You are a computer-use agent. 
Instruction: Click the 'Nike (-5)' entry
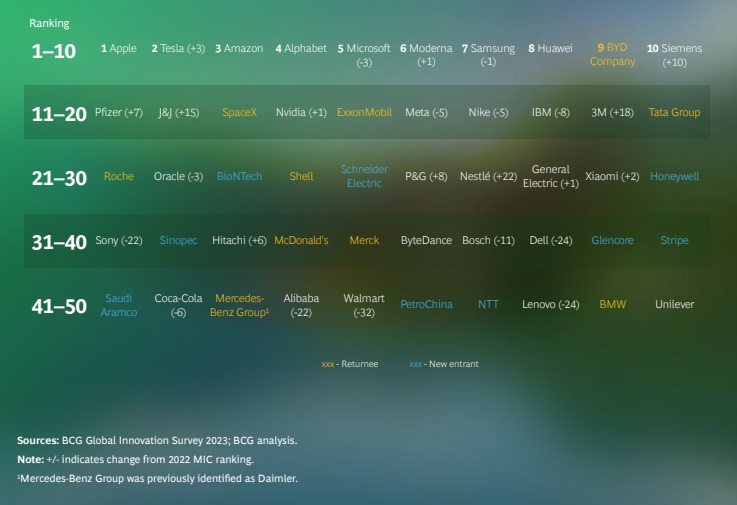[x=488, y=112]
